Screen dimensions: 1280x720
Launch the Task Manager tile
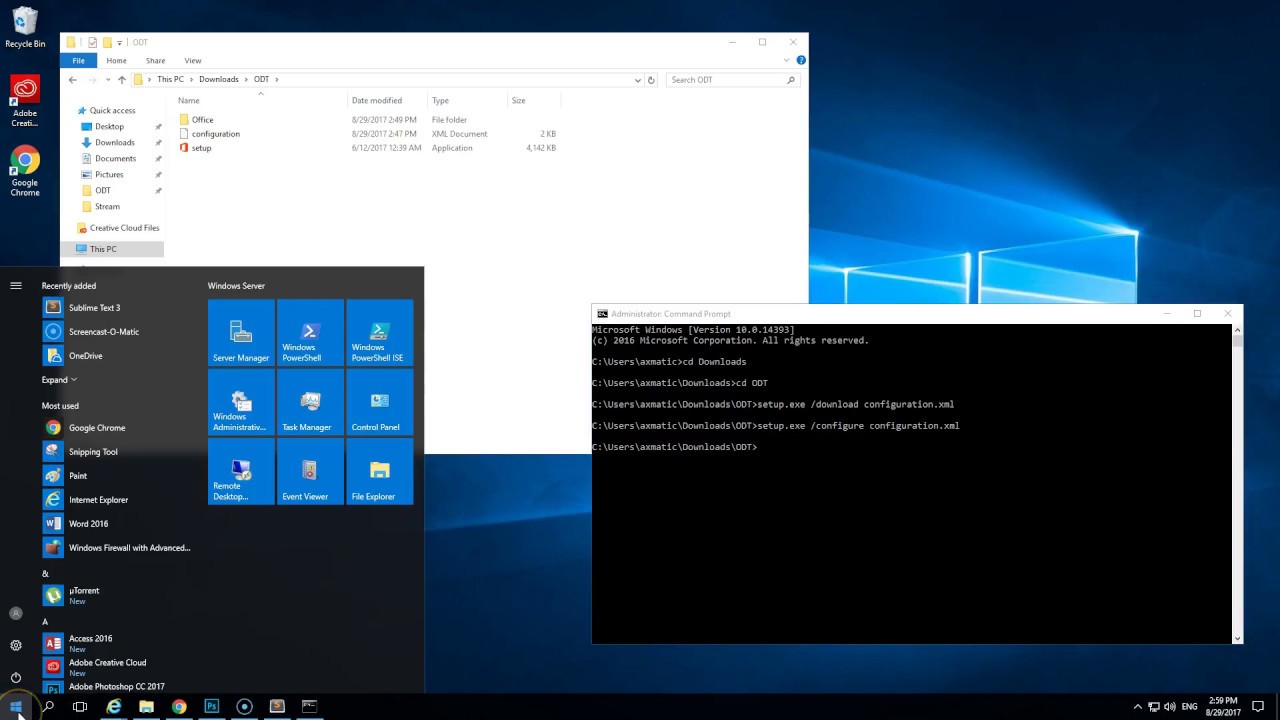tap(310, 402)
